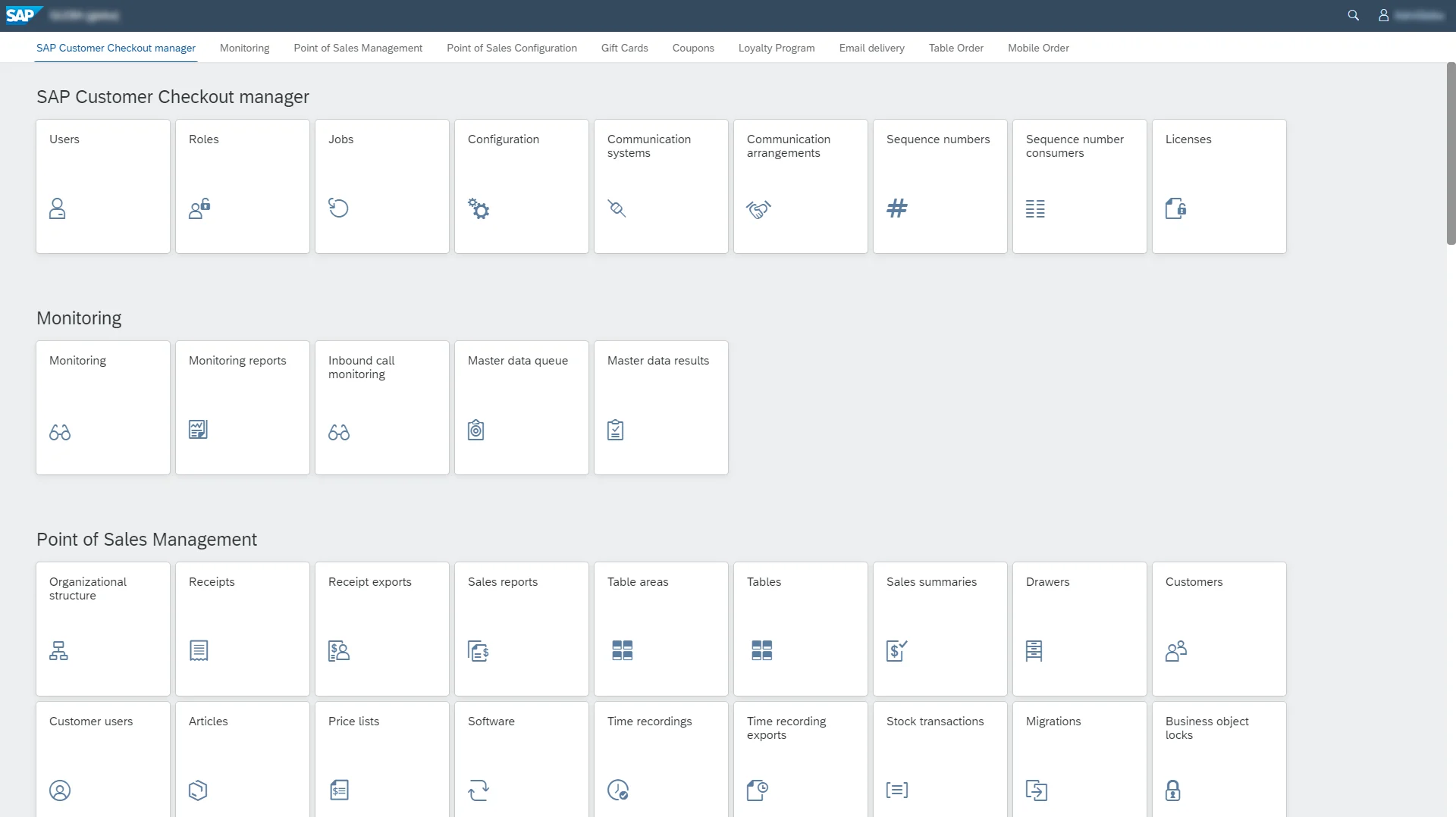
Task: Open the Monitoring reports chart icon
Action: click(198, 430)
